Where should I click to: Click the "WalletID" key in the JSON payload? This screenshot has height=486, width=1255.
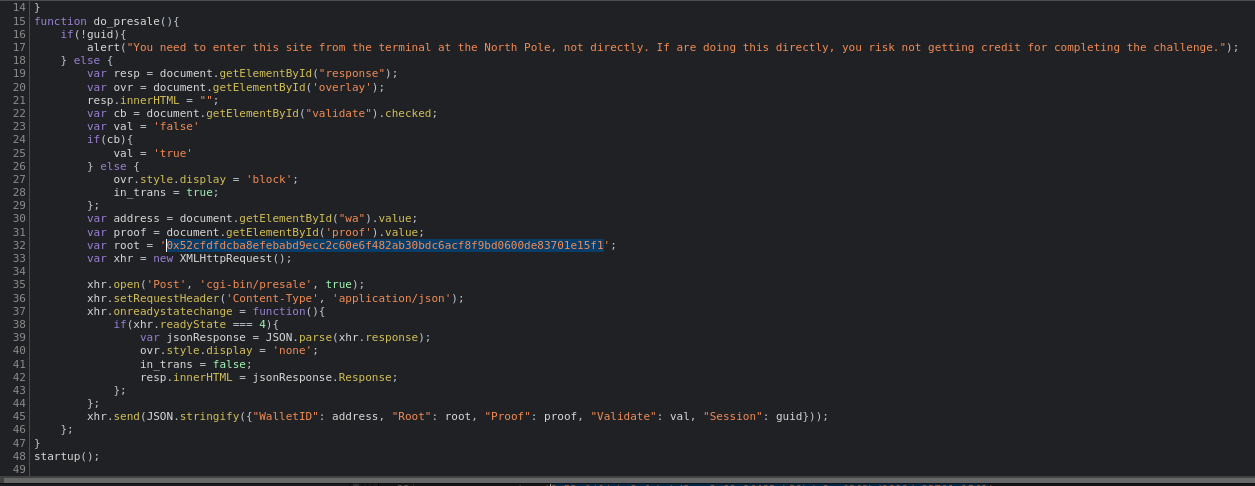[x=285, y=417]
